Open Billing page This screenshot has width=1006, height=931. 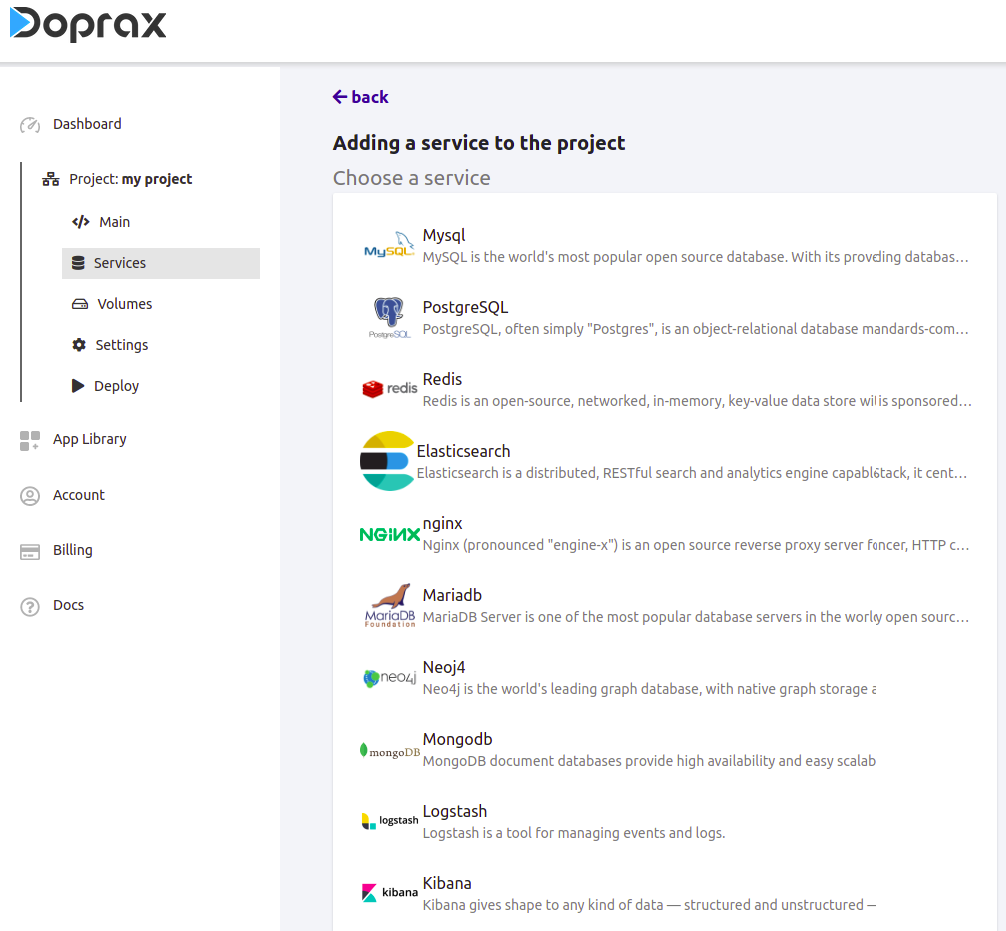[72, 551]
